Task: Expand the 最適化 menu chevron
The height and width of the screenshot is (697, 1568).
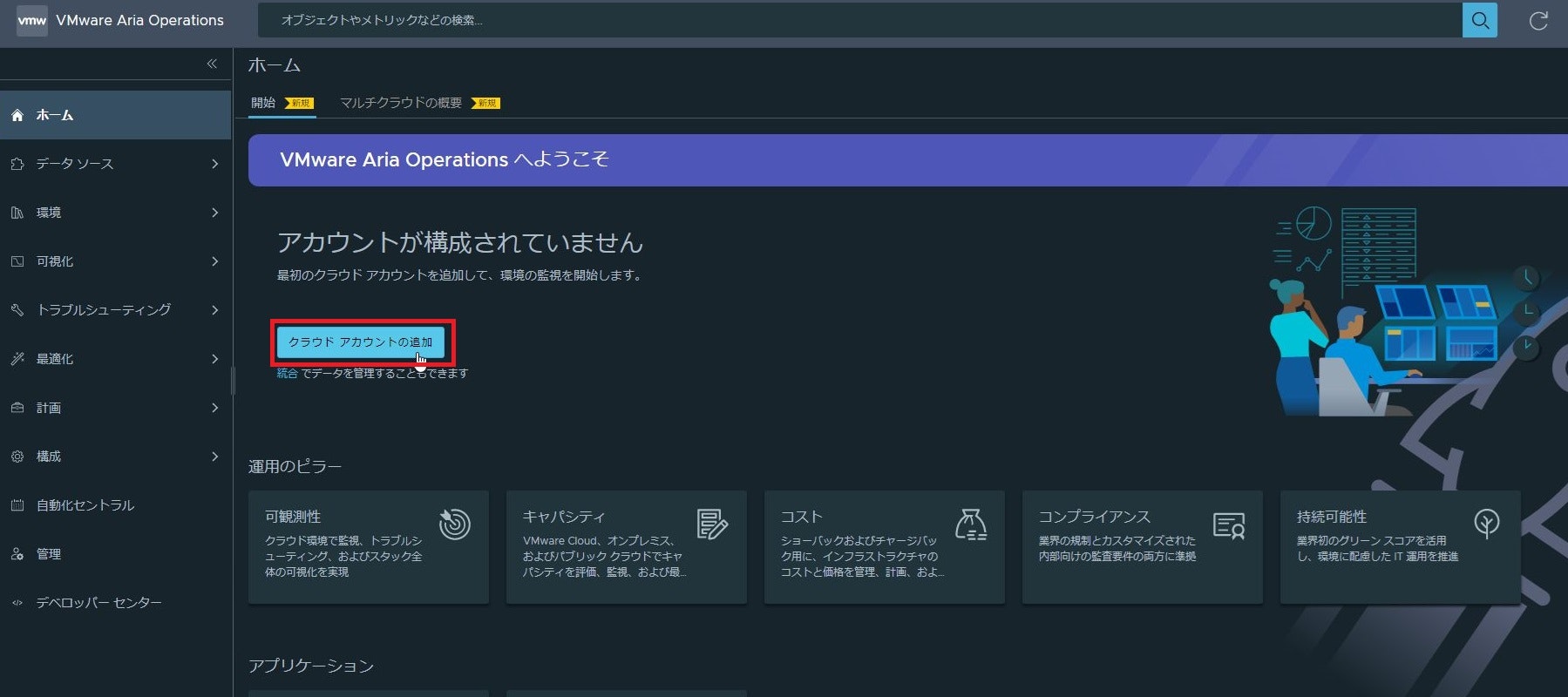Action: 214,359
